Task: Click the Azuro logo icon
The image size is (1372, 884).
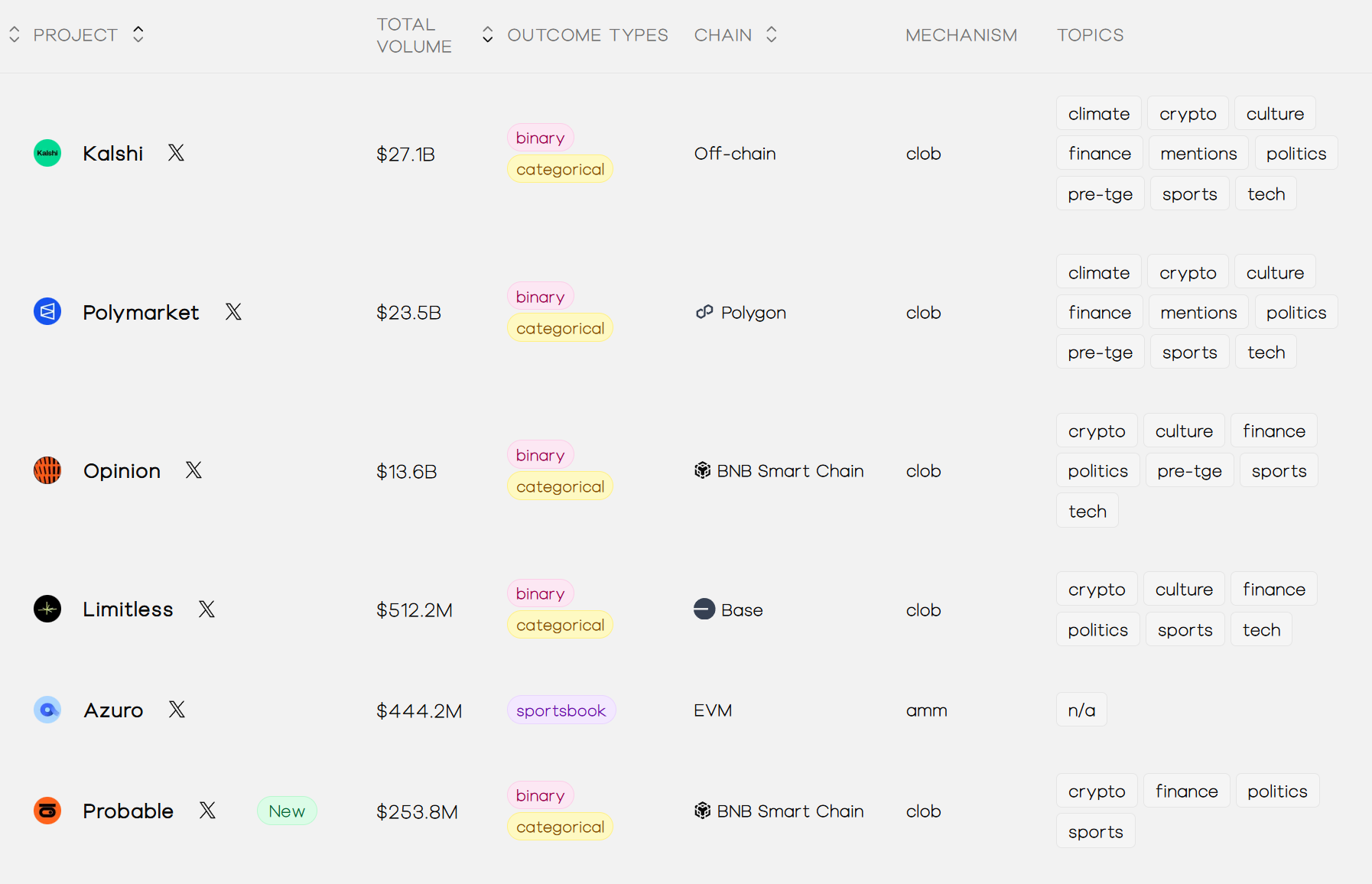Action: 47,710
